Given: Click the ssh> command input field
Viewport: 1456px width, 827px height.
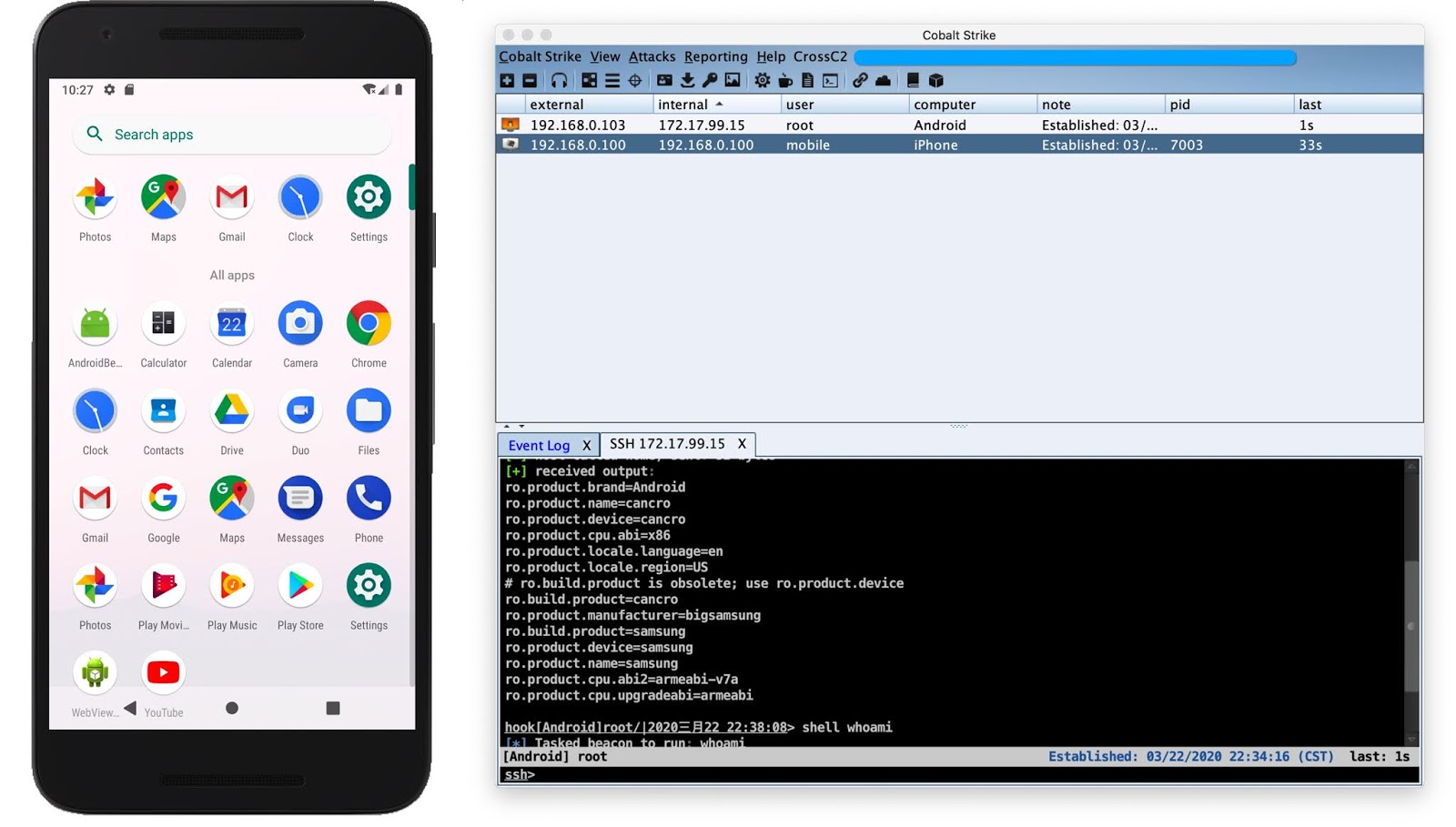Looking at the screenshot, I should [x=960, y=775].
